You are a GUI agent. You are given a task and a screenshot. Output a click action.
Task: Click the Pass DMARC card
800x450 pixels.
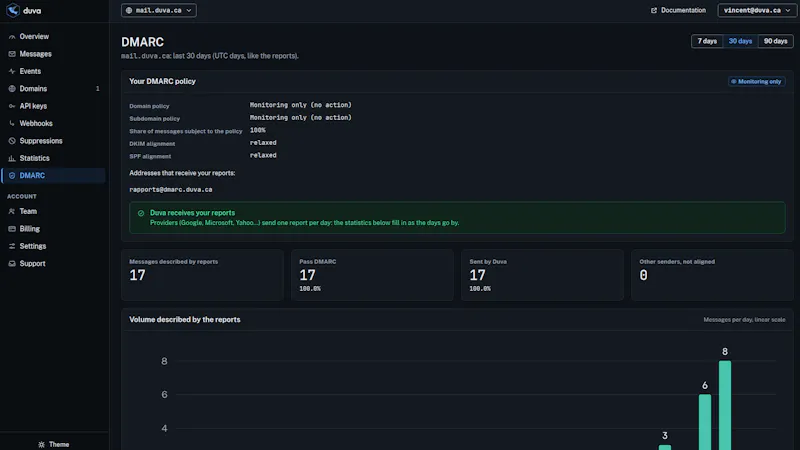372,275
